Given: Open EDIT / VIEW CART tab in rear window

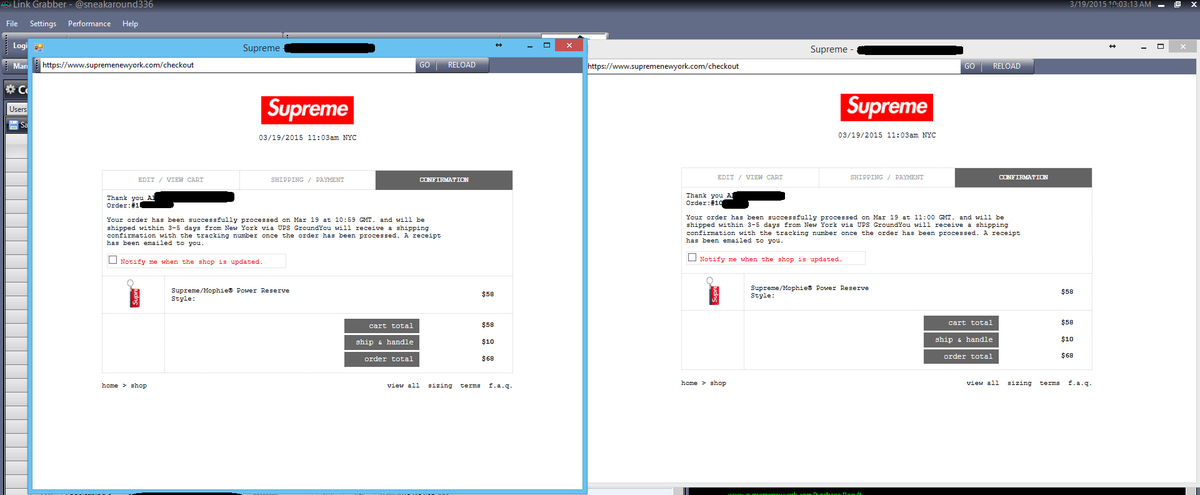Looking at the screenshot, I should 749,177.
